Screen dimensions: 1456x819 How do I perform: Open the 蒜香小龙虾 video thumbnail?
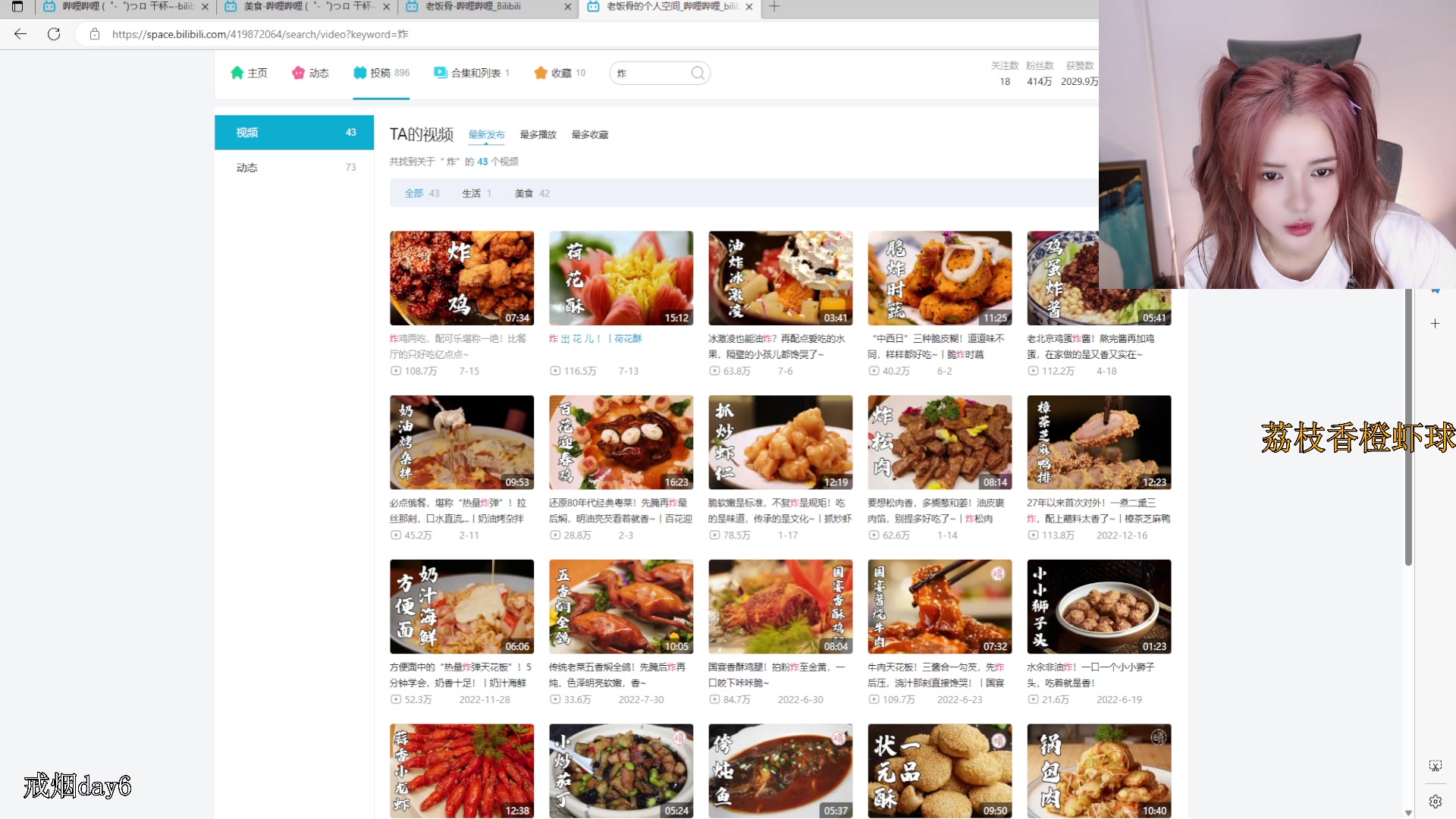(x=462, y=770)
